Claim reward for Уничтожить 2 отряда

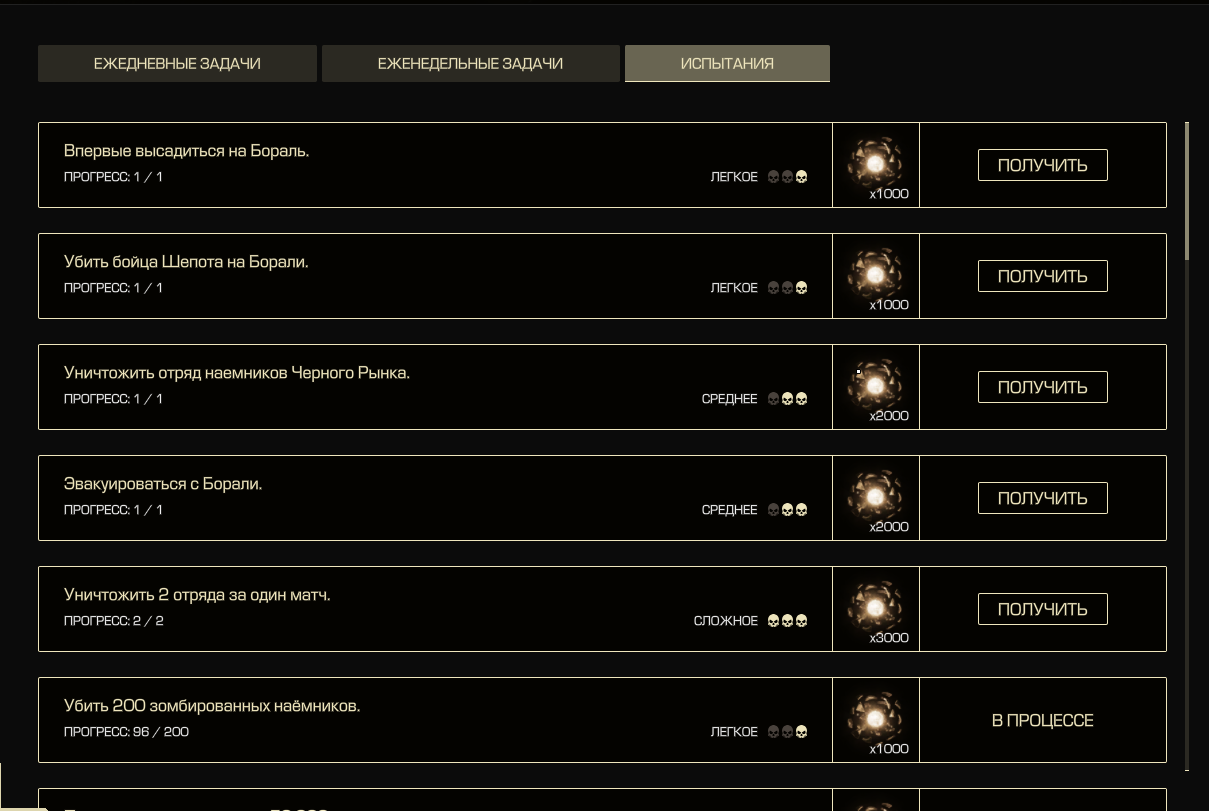coord(1042,609)
